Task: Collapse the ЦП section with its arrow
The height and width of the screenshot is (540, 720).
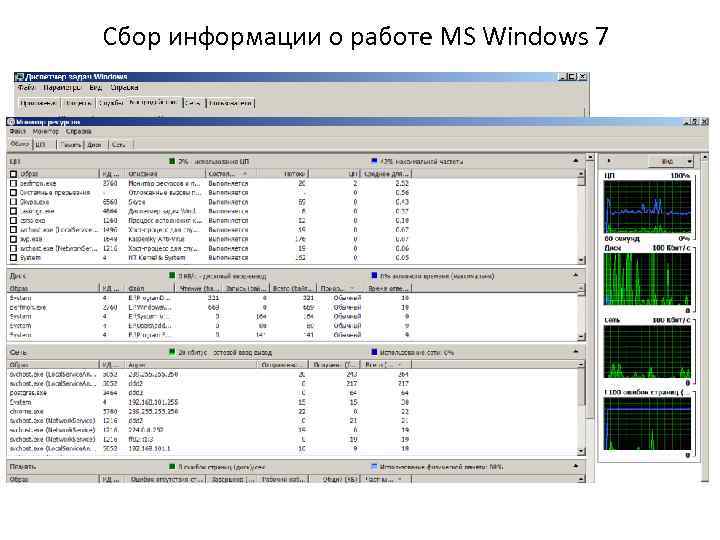Action: (576, 161)
